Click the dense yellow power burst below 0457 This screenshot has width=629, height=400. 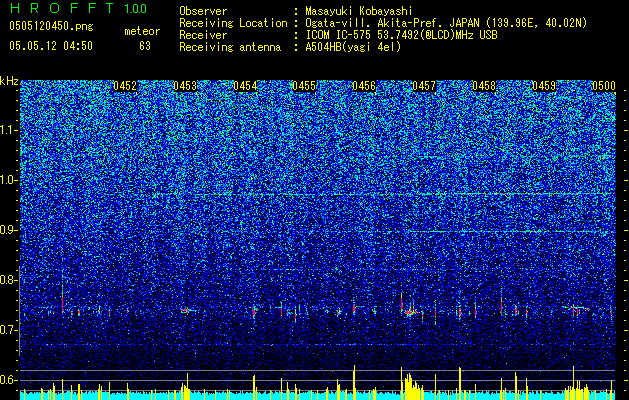click(411, 384)
